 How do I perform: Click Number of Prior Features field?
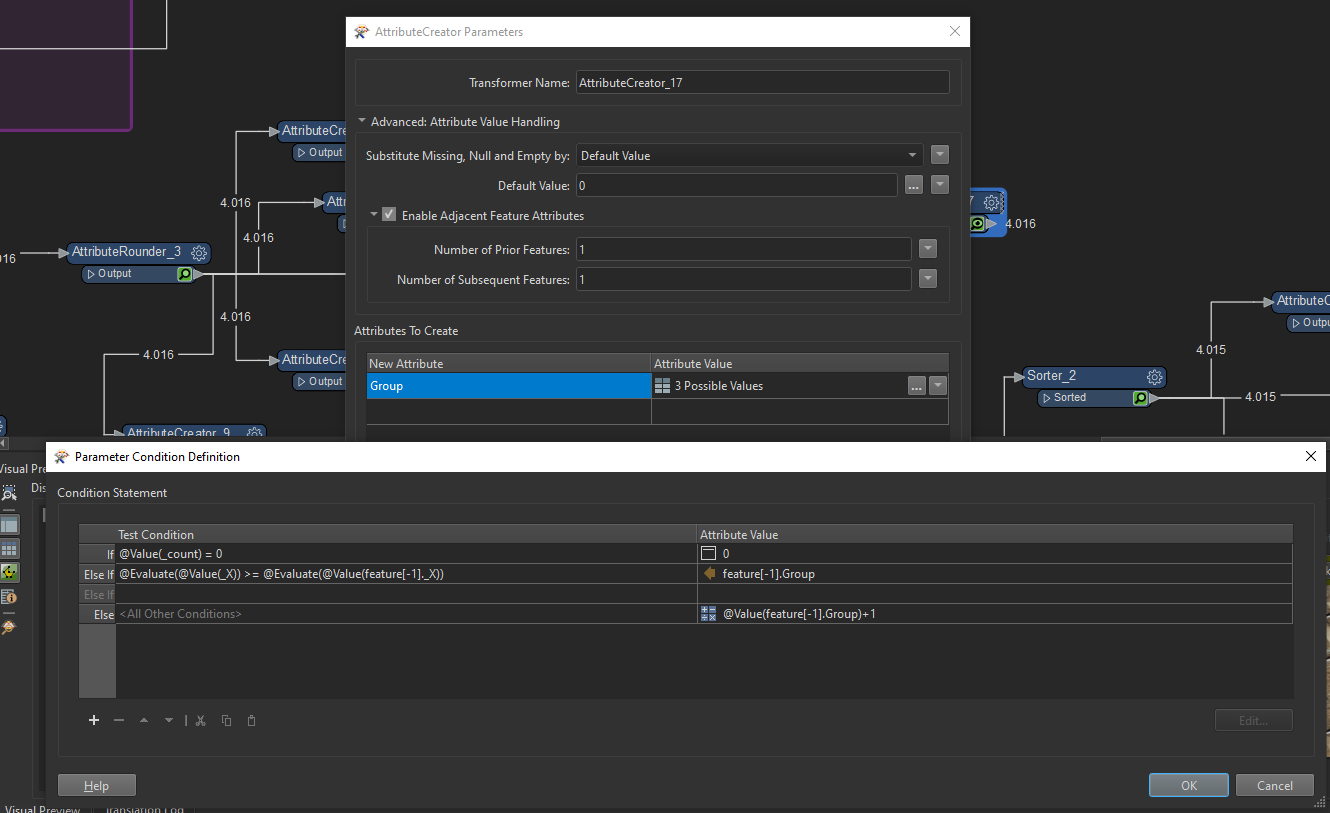[744, 249]
